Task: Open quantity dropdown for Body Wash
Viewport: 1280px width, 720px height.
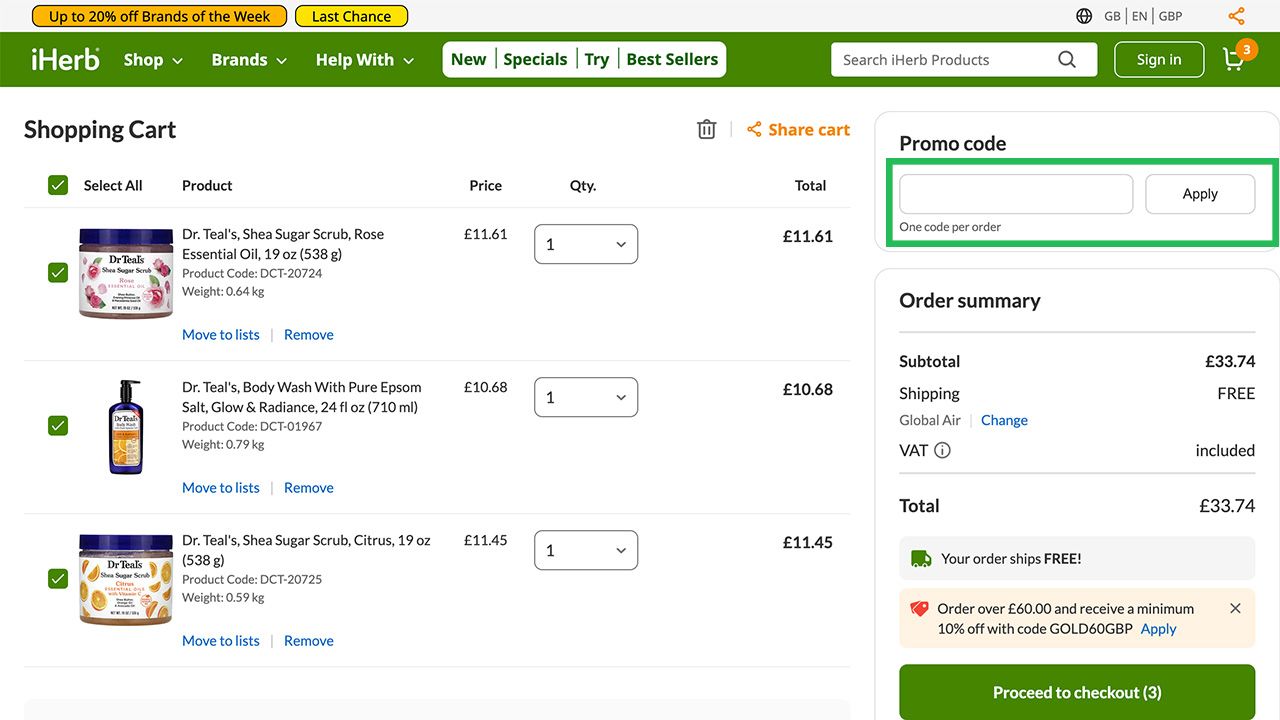Action: (x=586, y=397)
